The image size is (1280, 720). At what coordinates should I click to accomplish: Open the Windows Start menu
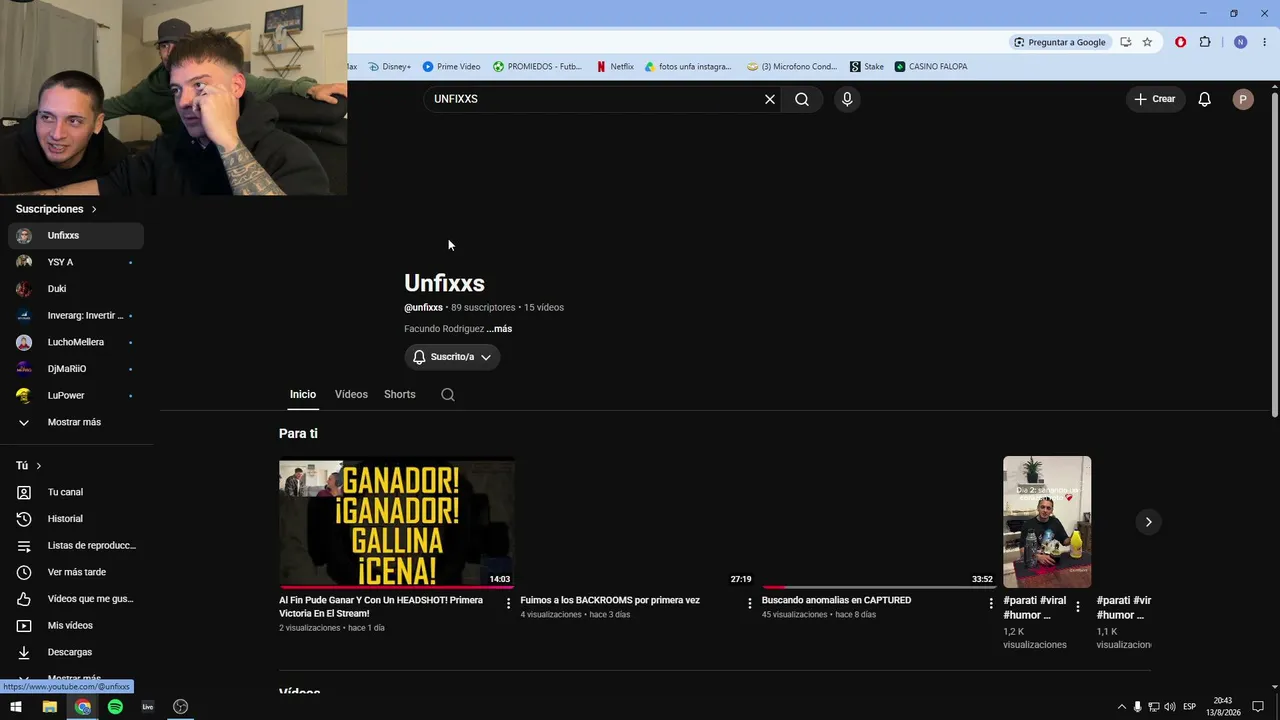click(x=16, y=707)
